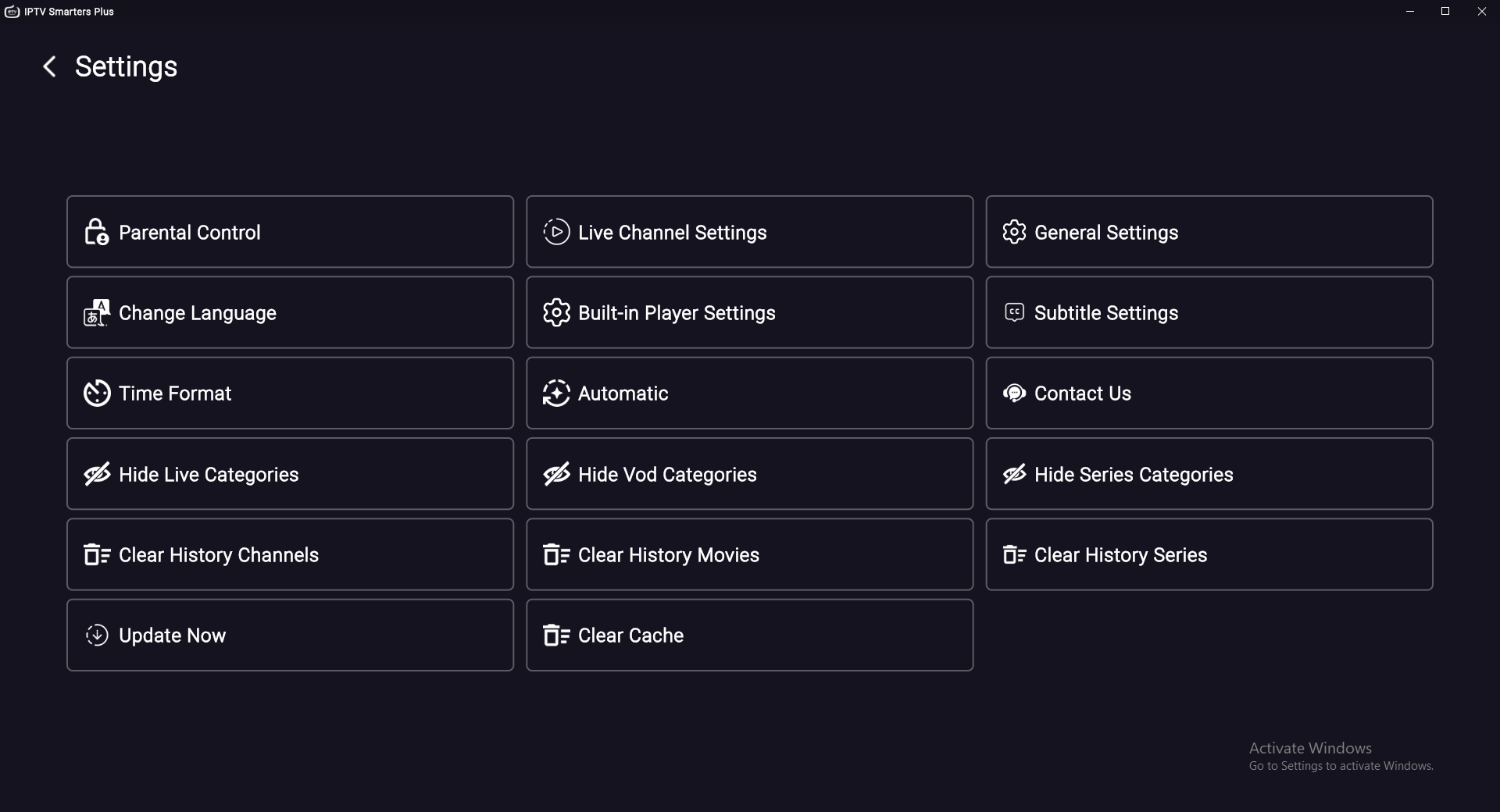Select the Live Channel Settings play icon
Image resolution: width=1500 pixels, height=812 pixels.
pos(555,232)
